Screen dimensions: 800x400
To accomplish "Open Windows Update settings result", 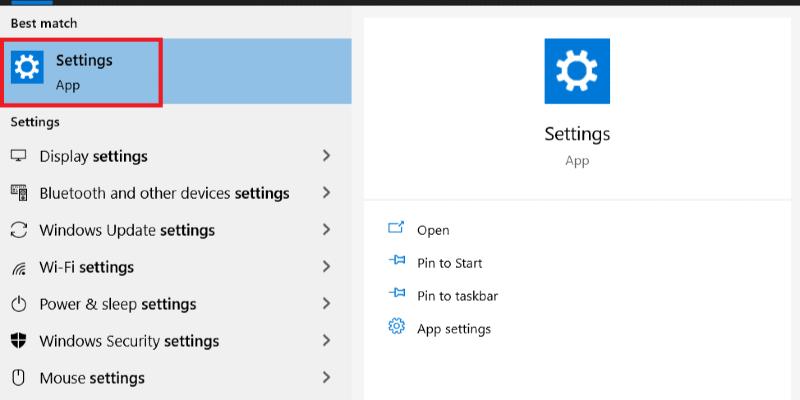I will pos(176,230).
